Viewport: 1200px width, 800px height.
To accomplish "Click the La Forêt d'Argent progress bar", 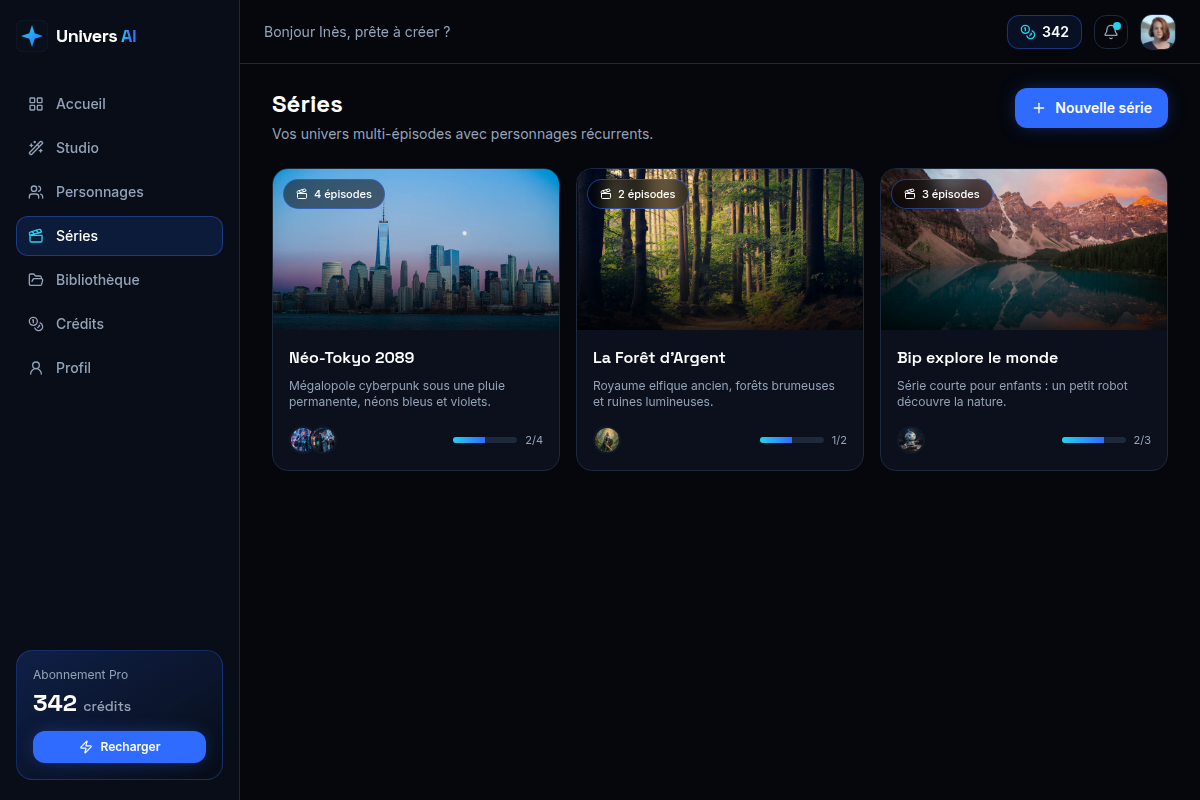I will (x=792, y=440).
